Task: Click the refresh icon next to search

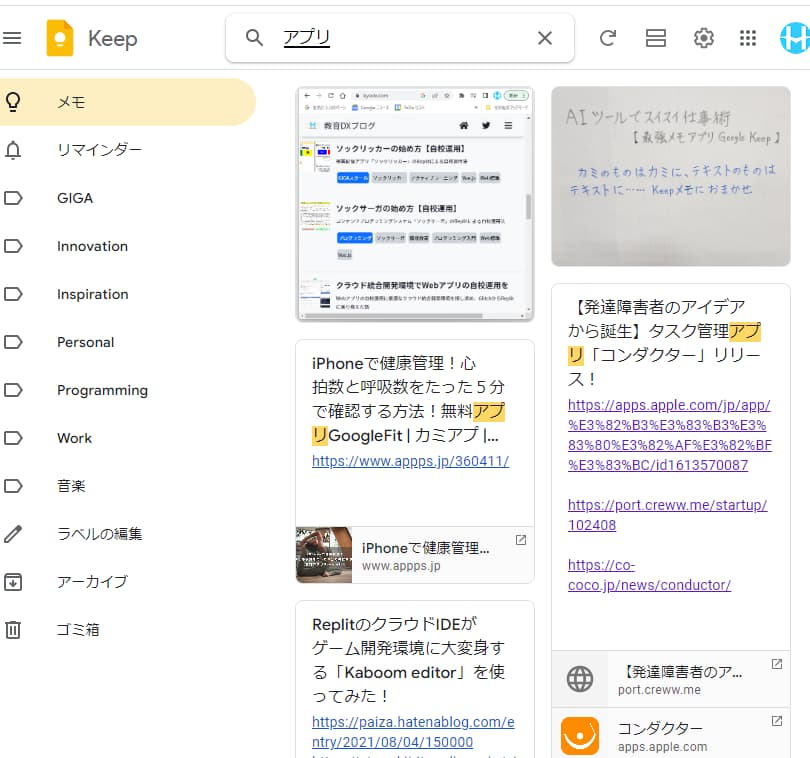Action: [x=607, y=38]
